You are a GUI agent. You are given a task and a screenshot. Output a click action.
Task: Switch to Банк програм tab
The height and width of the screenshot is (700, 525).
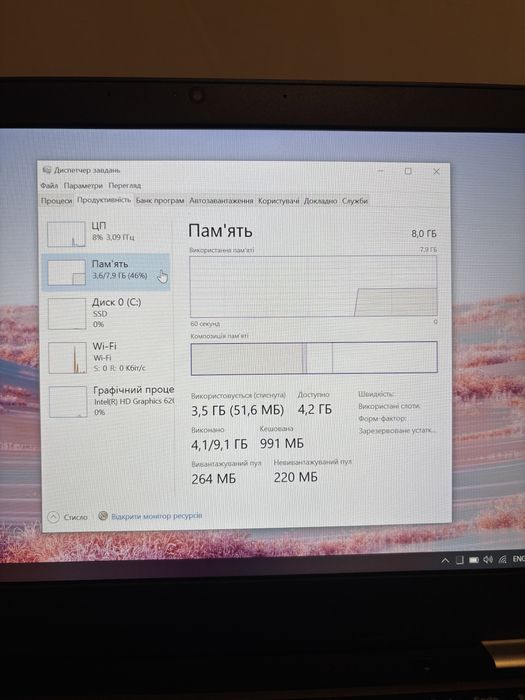[160, 201]
